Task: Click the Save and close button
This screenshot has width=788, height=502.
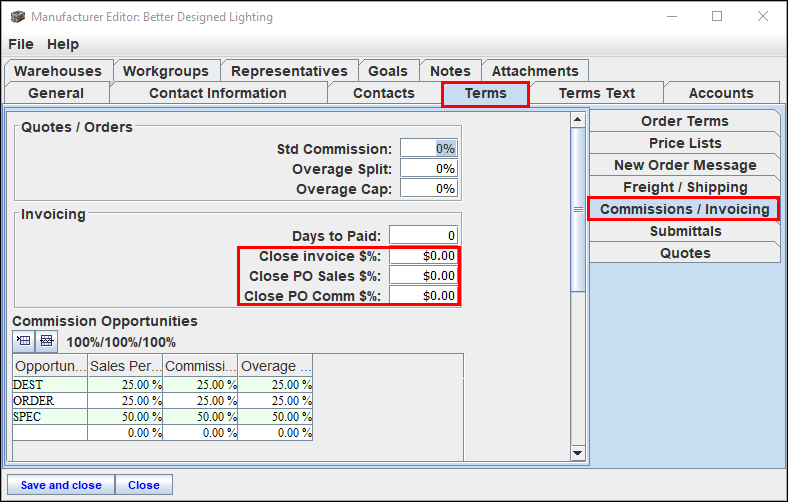Action: coord(61,485)
